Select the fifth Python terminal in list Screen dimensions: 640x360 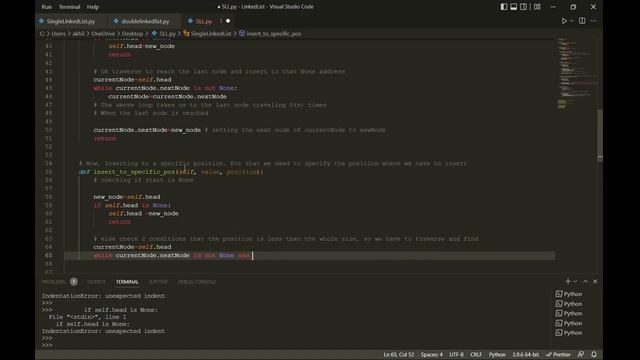point(569,333)
